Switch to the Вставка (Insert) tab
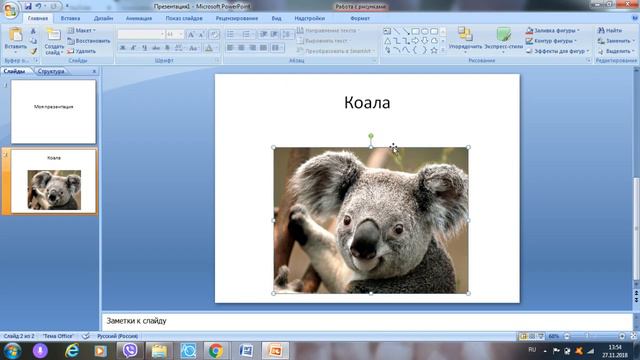The image size is (640, 360). click(70, 18)
